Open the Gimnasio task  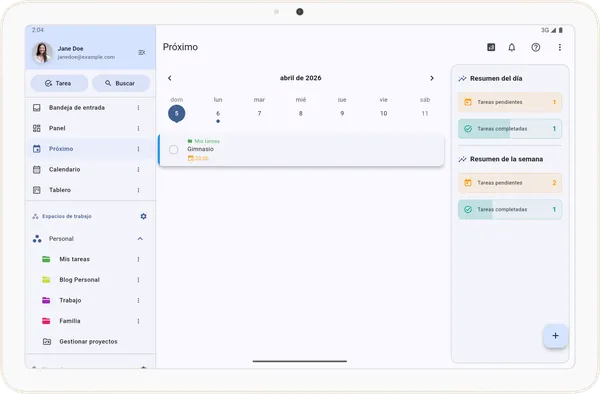(302, 150)
